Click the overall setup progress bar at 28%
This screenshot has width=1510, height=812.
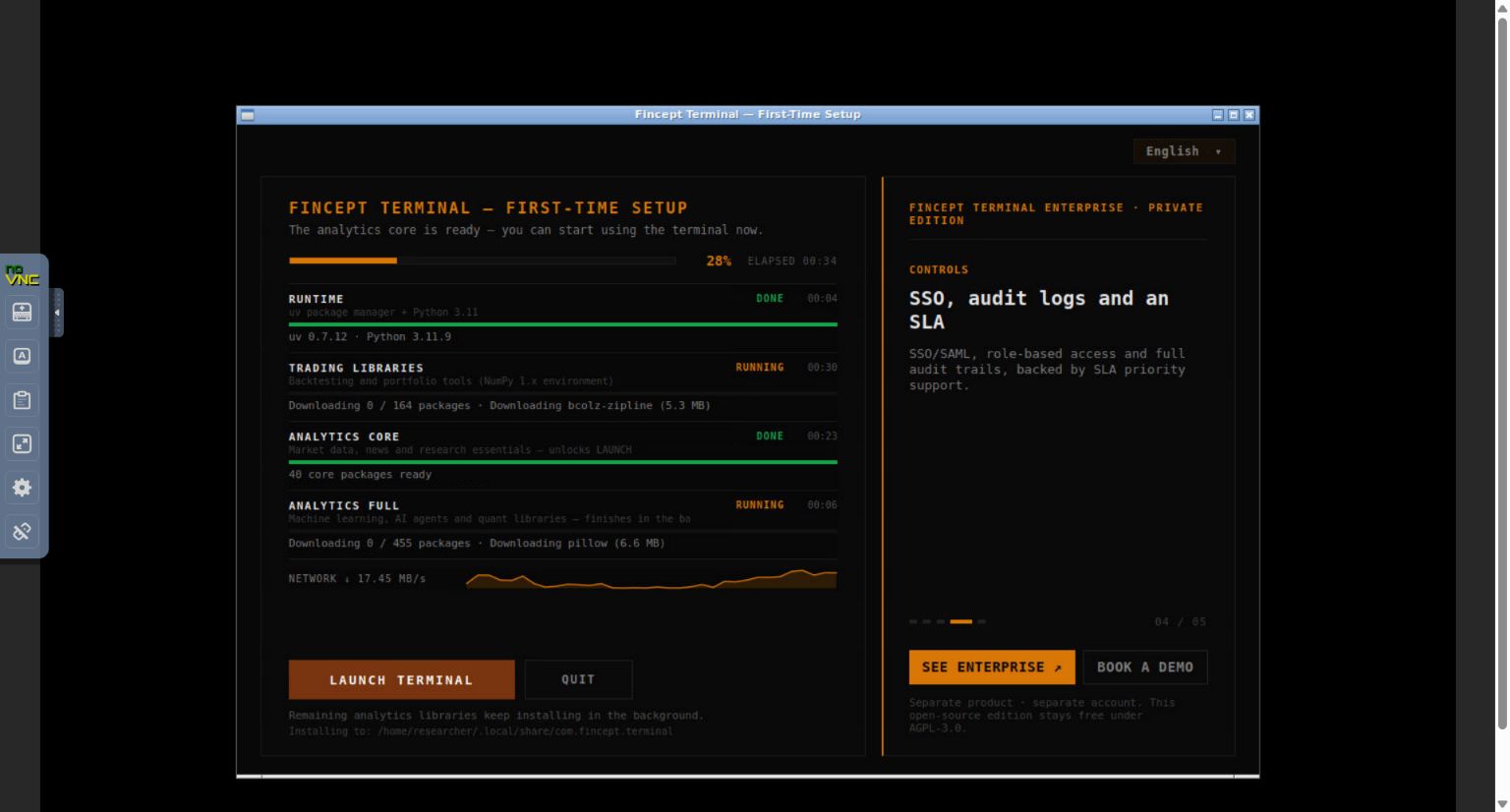tap(483, 261)
